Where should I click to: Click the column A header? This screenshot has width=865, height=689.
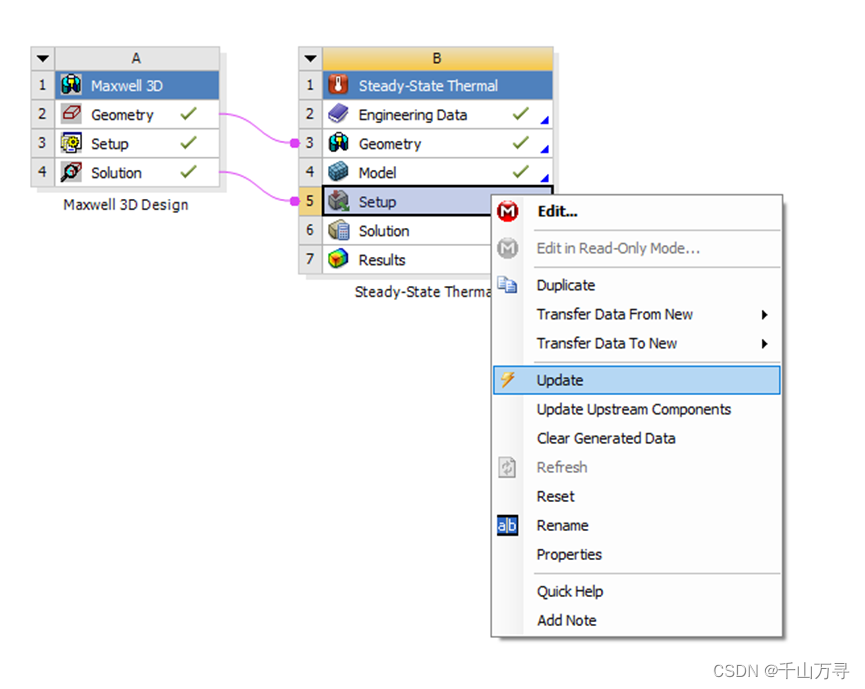137,58
